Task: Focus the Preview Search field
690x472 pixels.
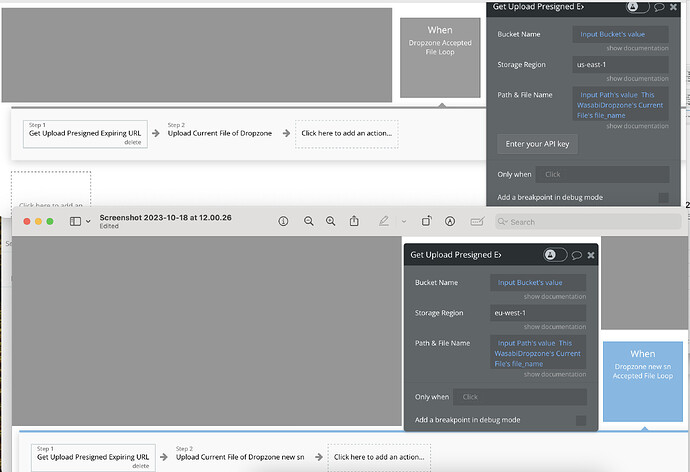Action: pyautogui.click(x=588, y=222)
